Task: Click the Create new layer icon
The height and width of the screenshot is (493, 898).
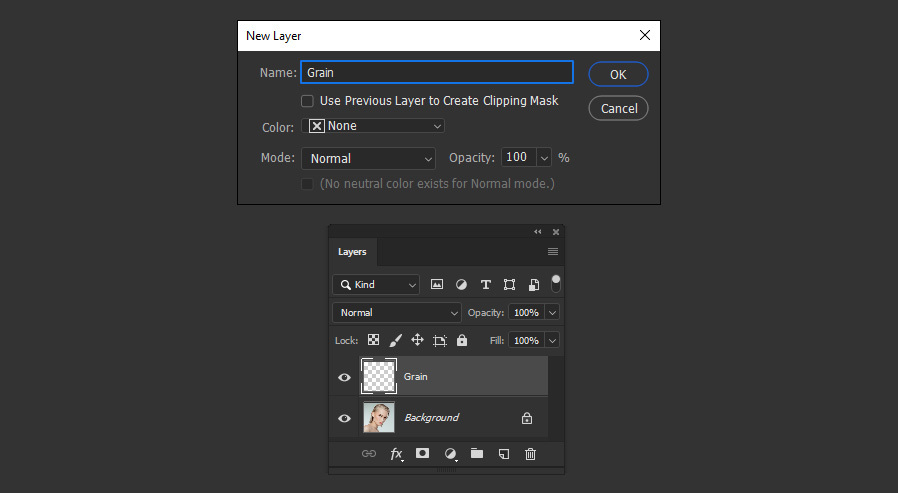Action: pos(504,454)
